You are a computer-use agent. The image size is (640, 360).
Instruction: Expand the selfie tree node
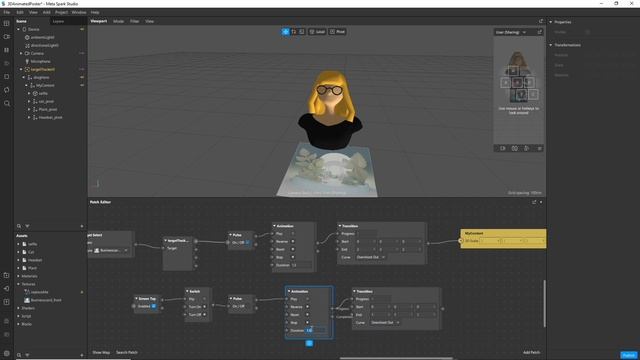click(29, 93)
